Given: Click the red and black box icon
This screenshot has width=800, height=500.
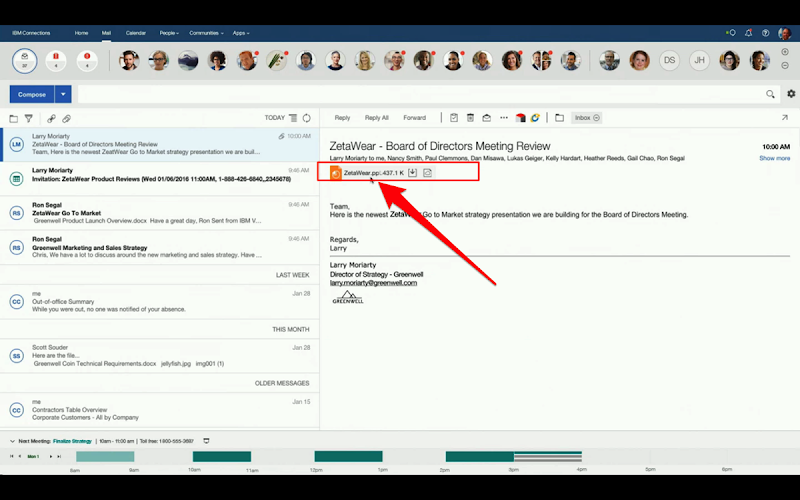Looking at the screenshot, I should click(x=520, y=118).
